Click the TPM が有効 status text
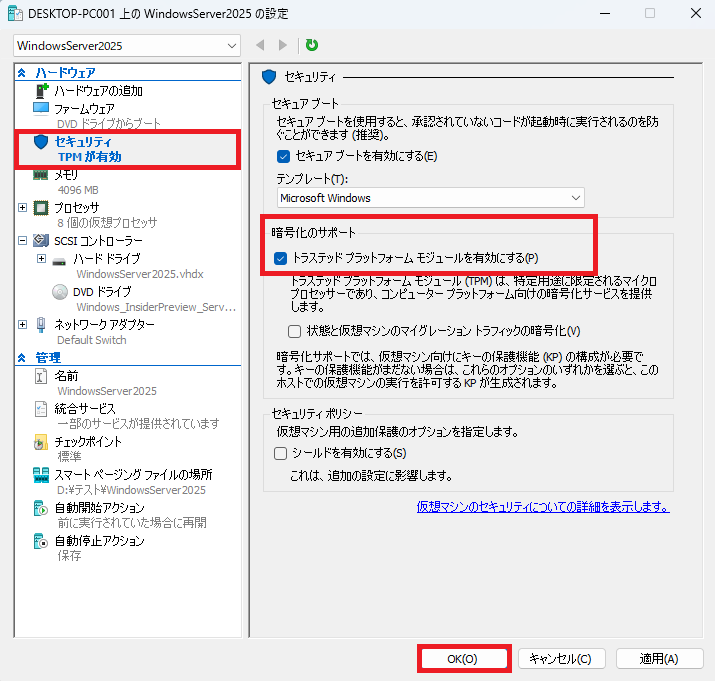This screenshot has width=715, height=681. click(90, 157)
